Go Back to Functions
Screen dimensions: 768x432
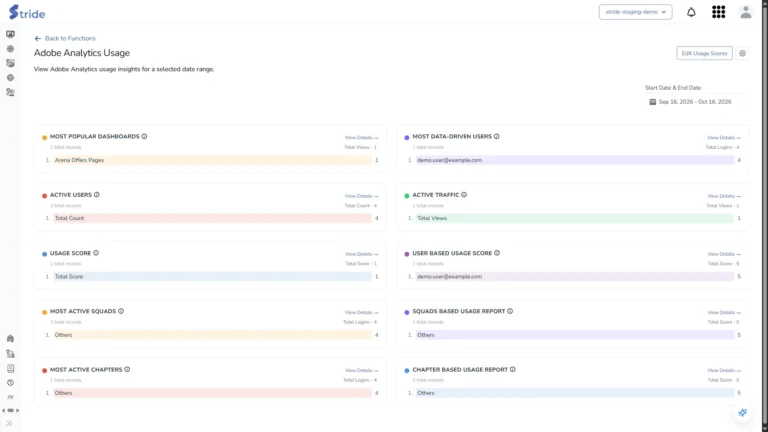coord(65,38)
